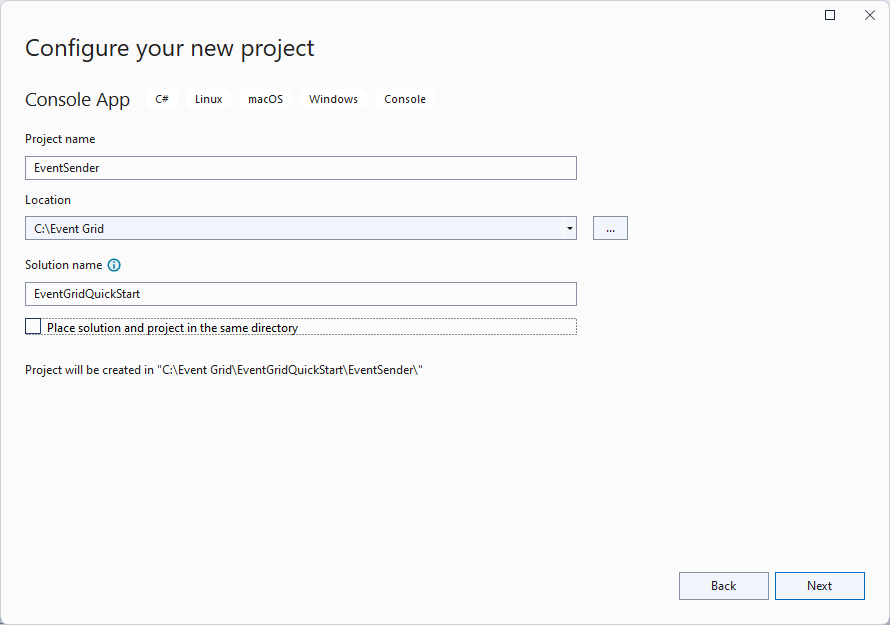Expand the recent locations list
This screenshot has height=625, width=890.
[x=568, y=228]
